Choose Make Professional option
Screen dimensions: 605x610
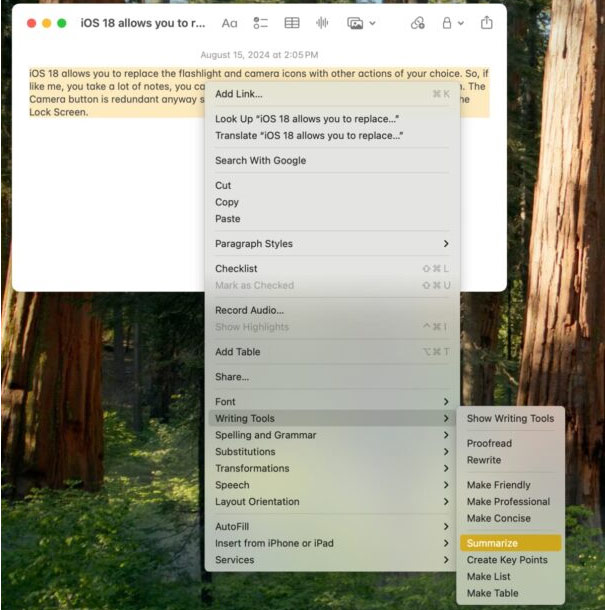click(x=510, y=501)
